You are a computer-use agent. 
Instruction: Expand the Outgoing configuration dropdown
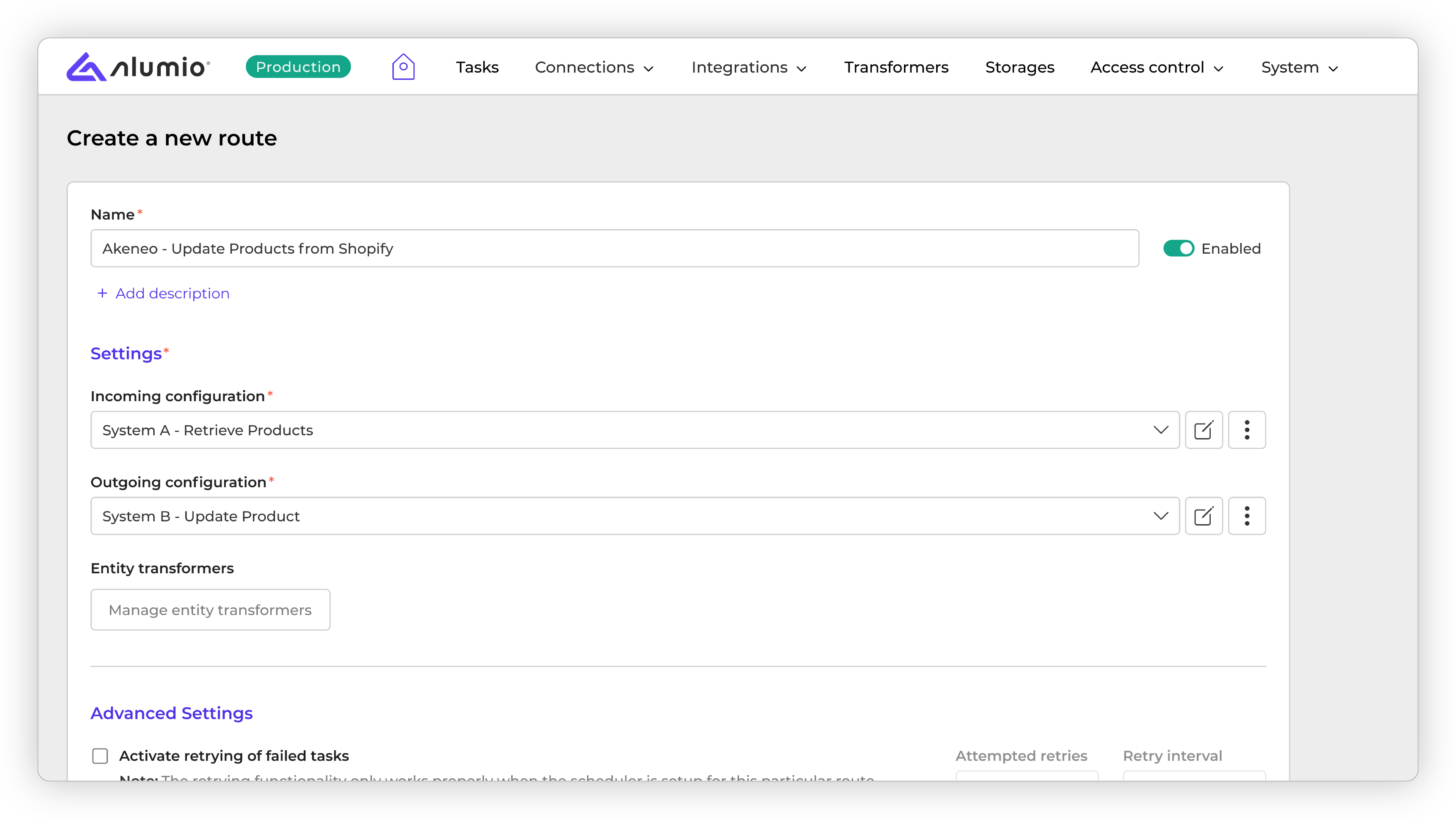pyautogui.click(x=1160, y=516)
